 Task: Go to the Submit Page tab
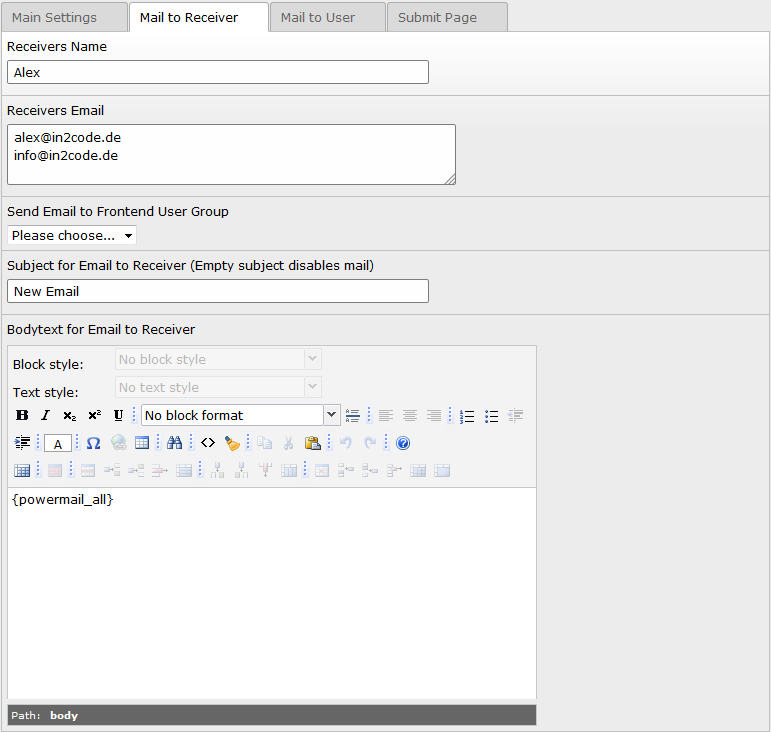point(437,17)
